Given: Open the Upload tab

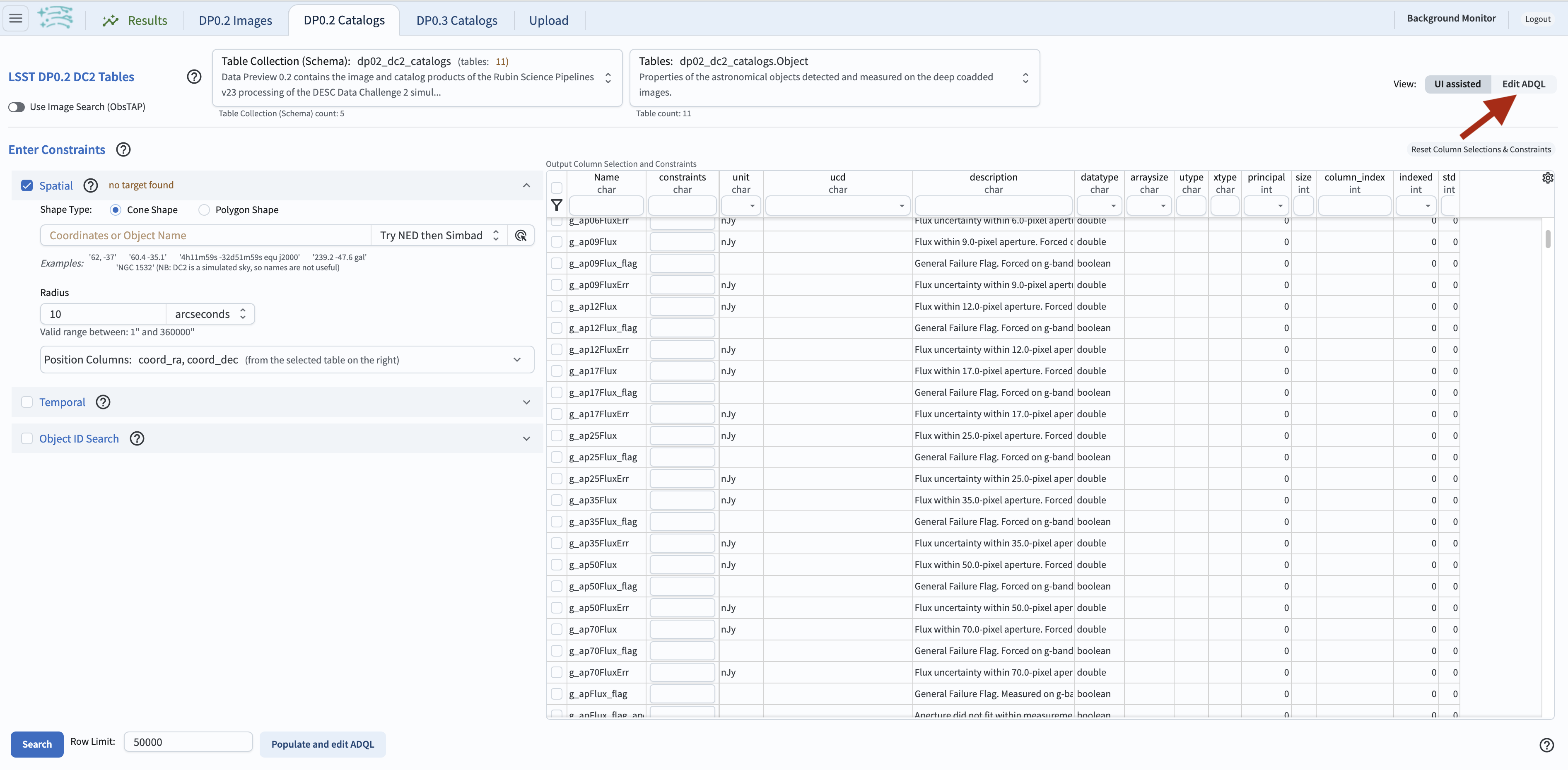Looking at the screenshot, I should click(x=548, y=20).
